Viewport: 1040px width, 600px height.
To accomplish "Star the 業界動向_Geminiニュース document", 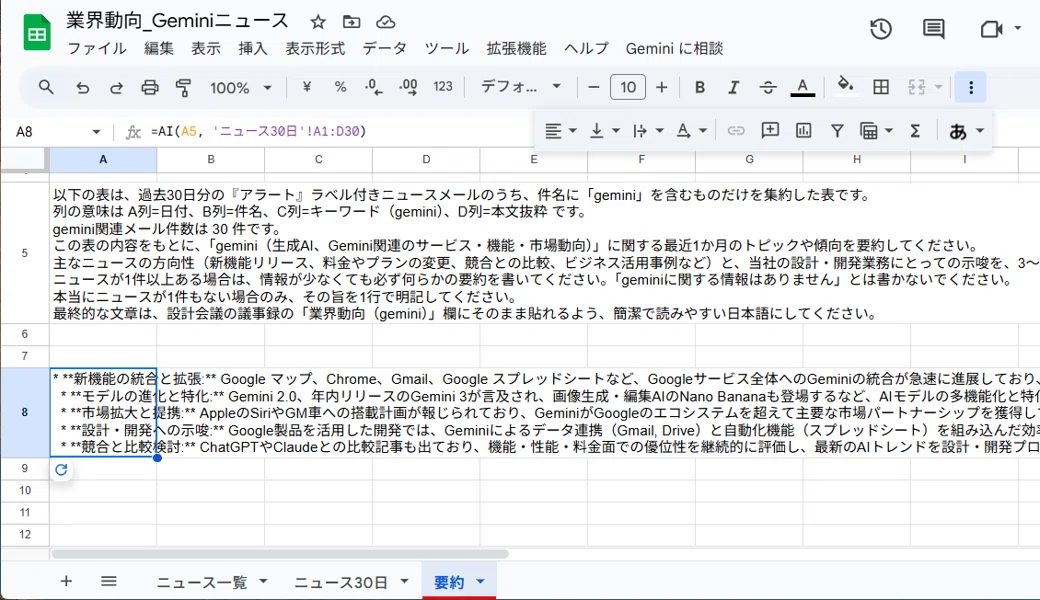I will pos(318,22).
